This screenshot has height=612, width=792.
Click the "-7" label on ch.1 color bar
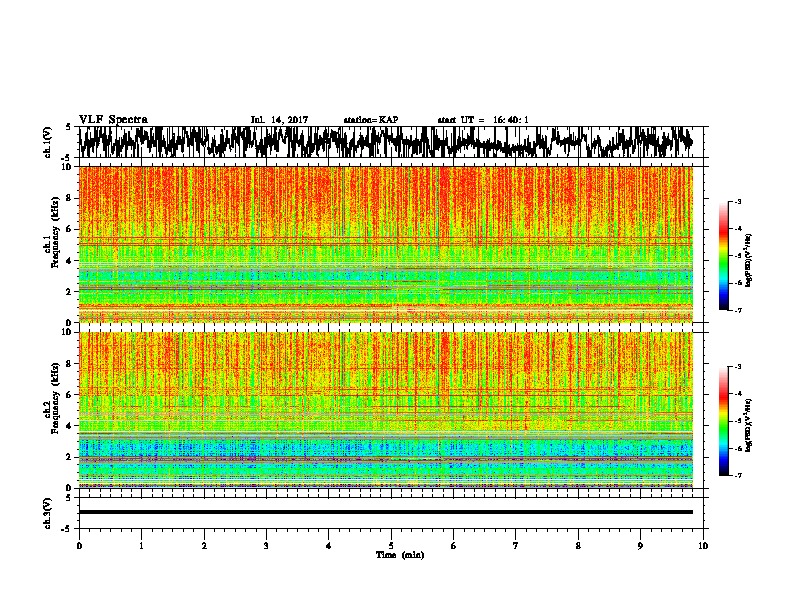(737, 310)
